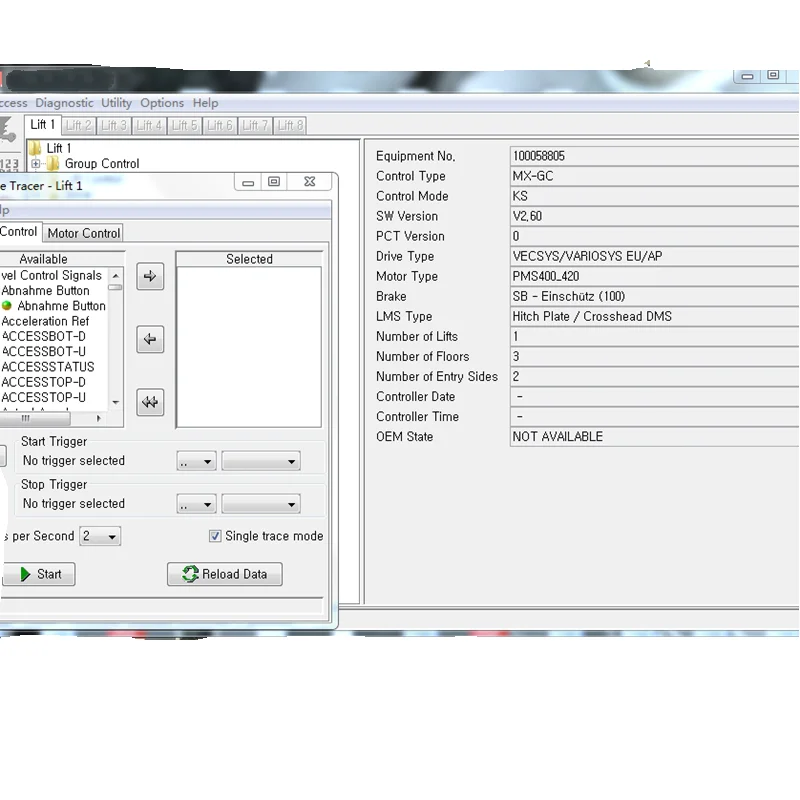This screenshot has height=800, width=800.
Task: Select ACCESSTOP-U signal
Action: pyautogui.click(x=43, y=397)
